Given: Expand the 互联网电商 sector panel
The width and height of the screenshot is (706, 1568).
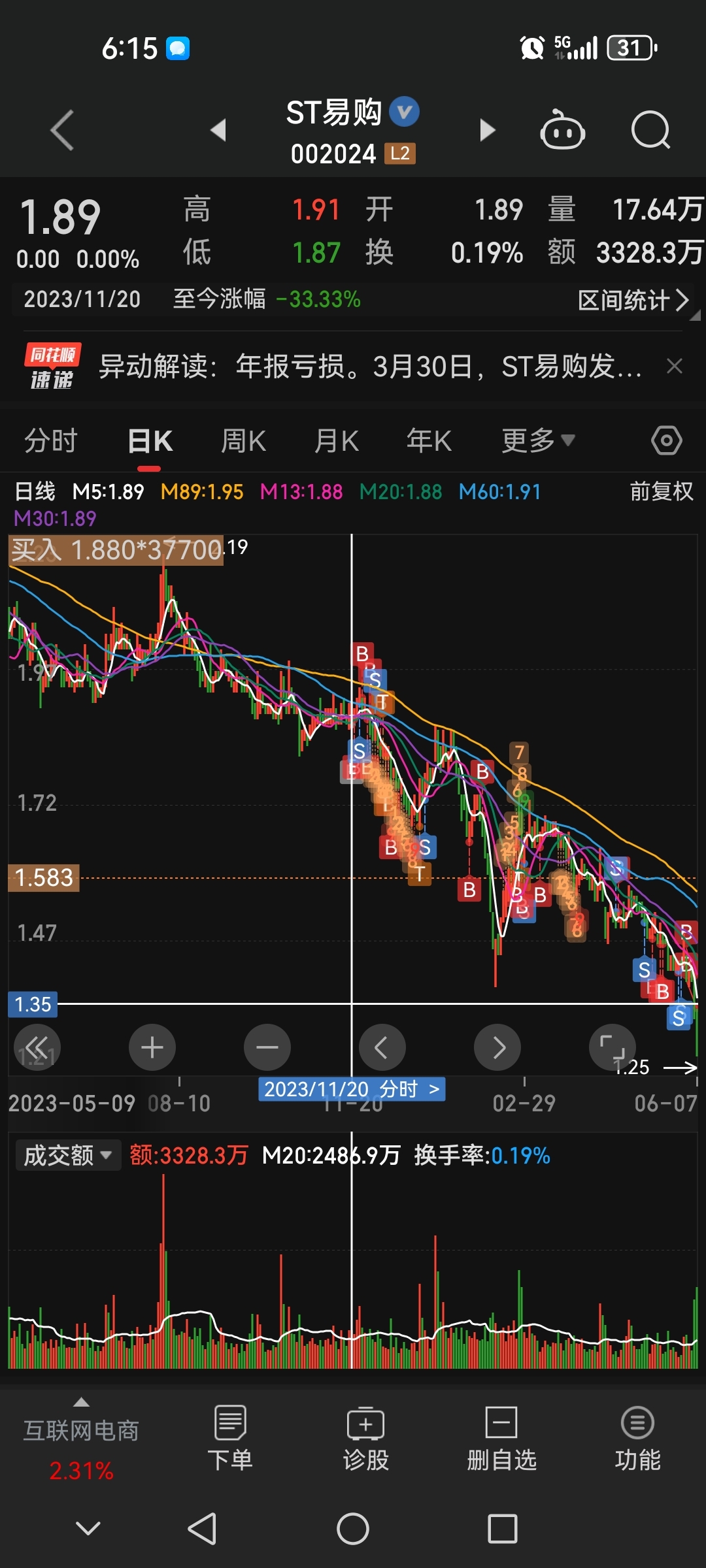Looking at the screenshot, I should click(82, 1440).
